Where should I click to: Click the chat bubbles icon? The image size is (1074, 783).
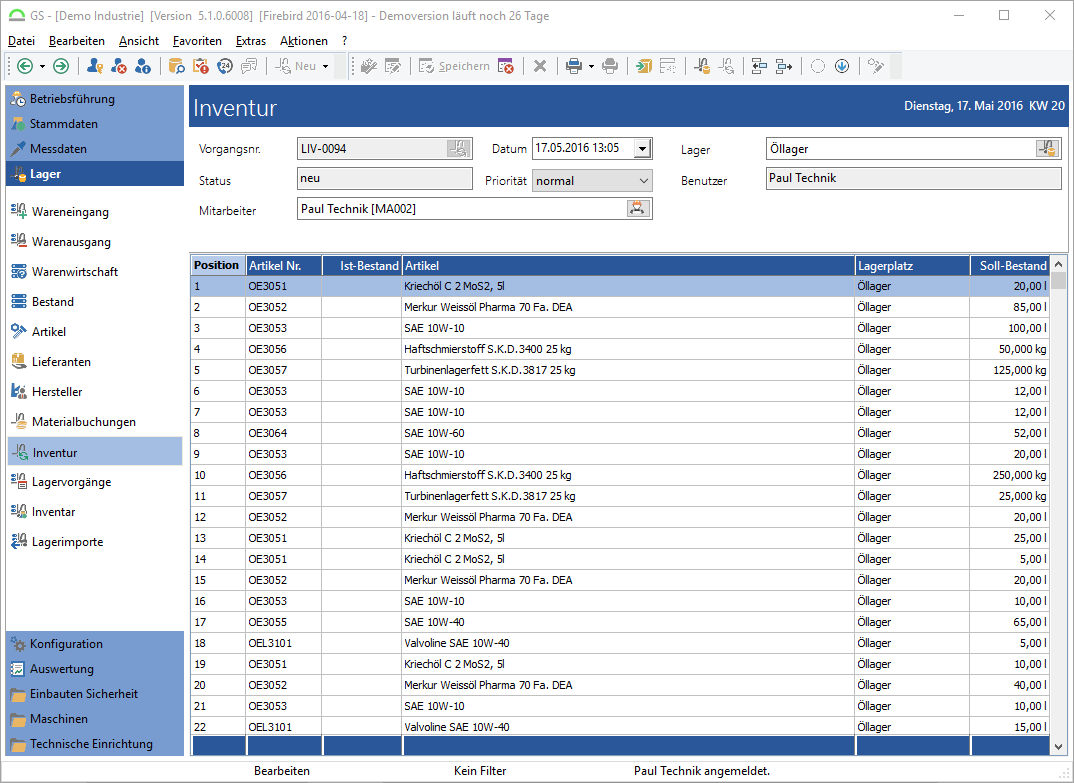pos(249,66)
